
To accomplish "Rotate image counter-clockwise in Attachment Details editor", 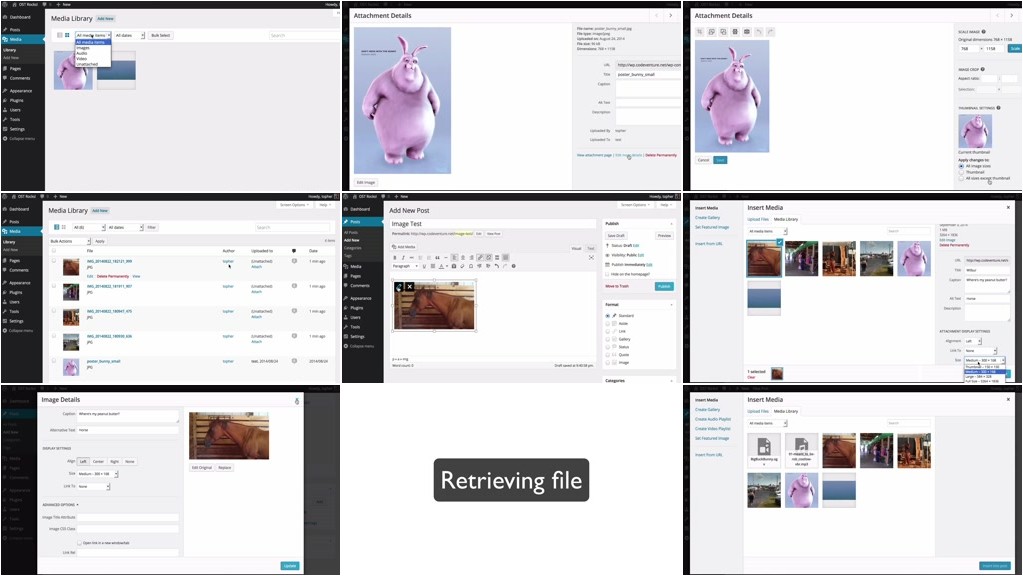I will (x=711, y=31).
